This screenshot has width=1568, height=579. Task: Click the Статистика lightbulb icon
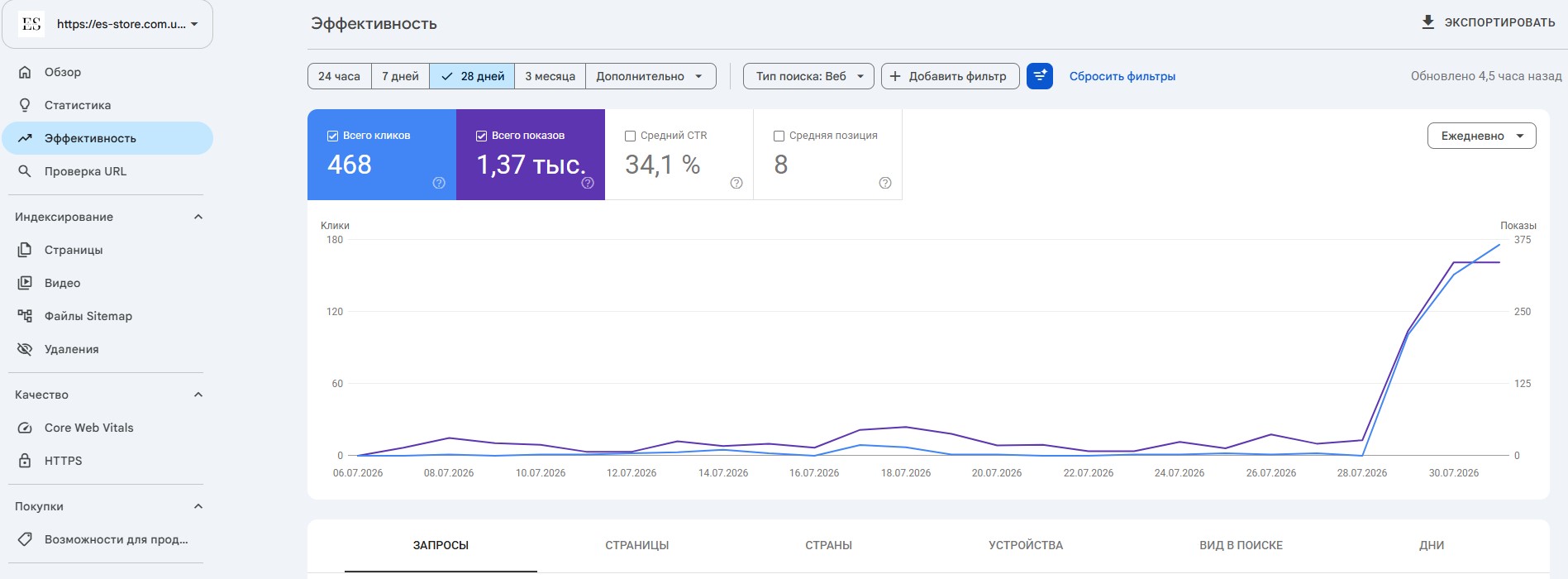point(26,105)
